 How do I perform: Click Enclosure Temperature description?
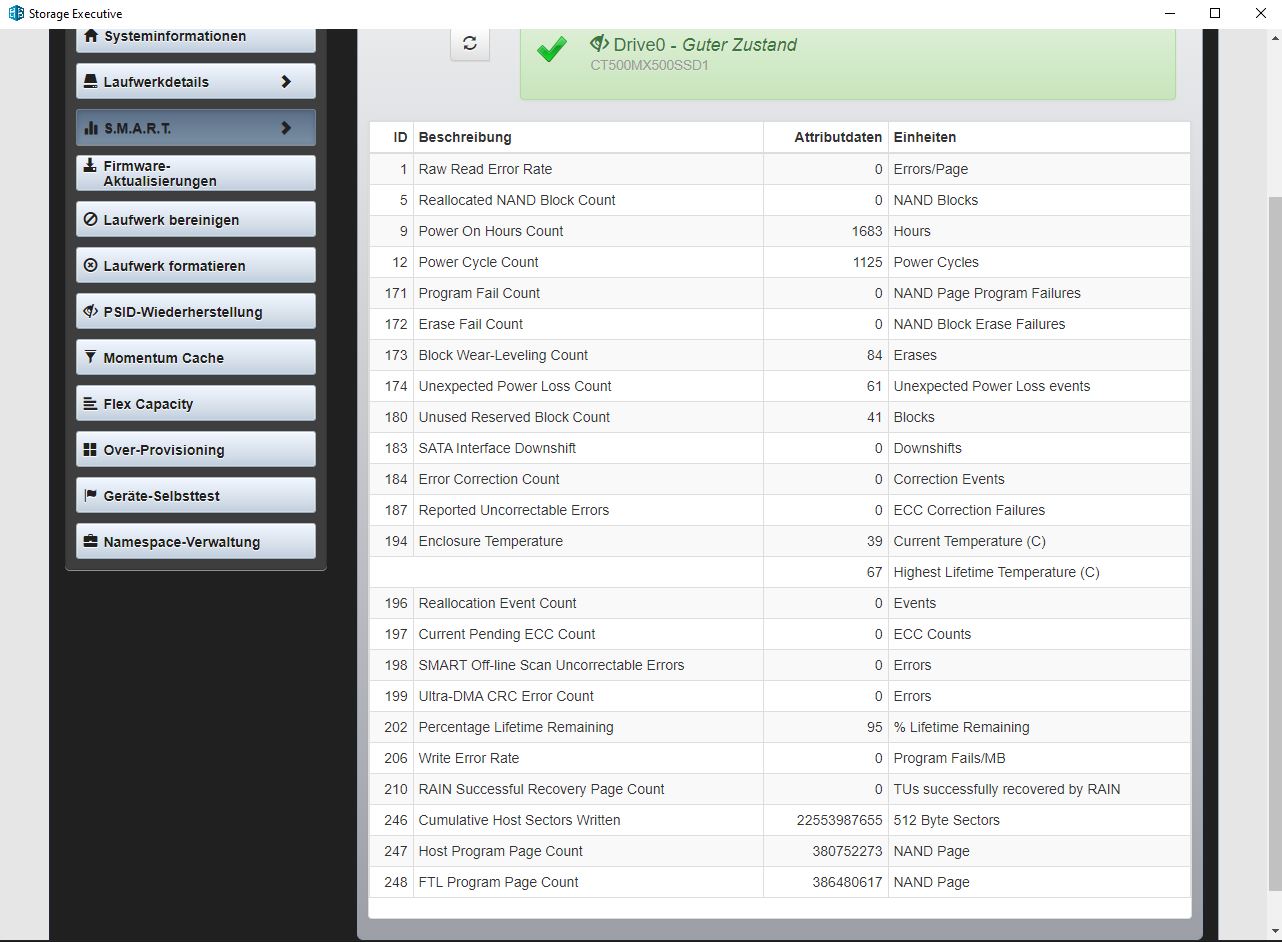(491, 541)
